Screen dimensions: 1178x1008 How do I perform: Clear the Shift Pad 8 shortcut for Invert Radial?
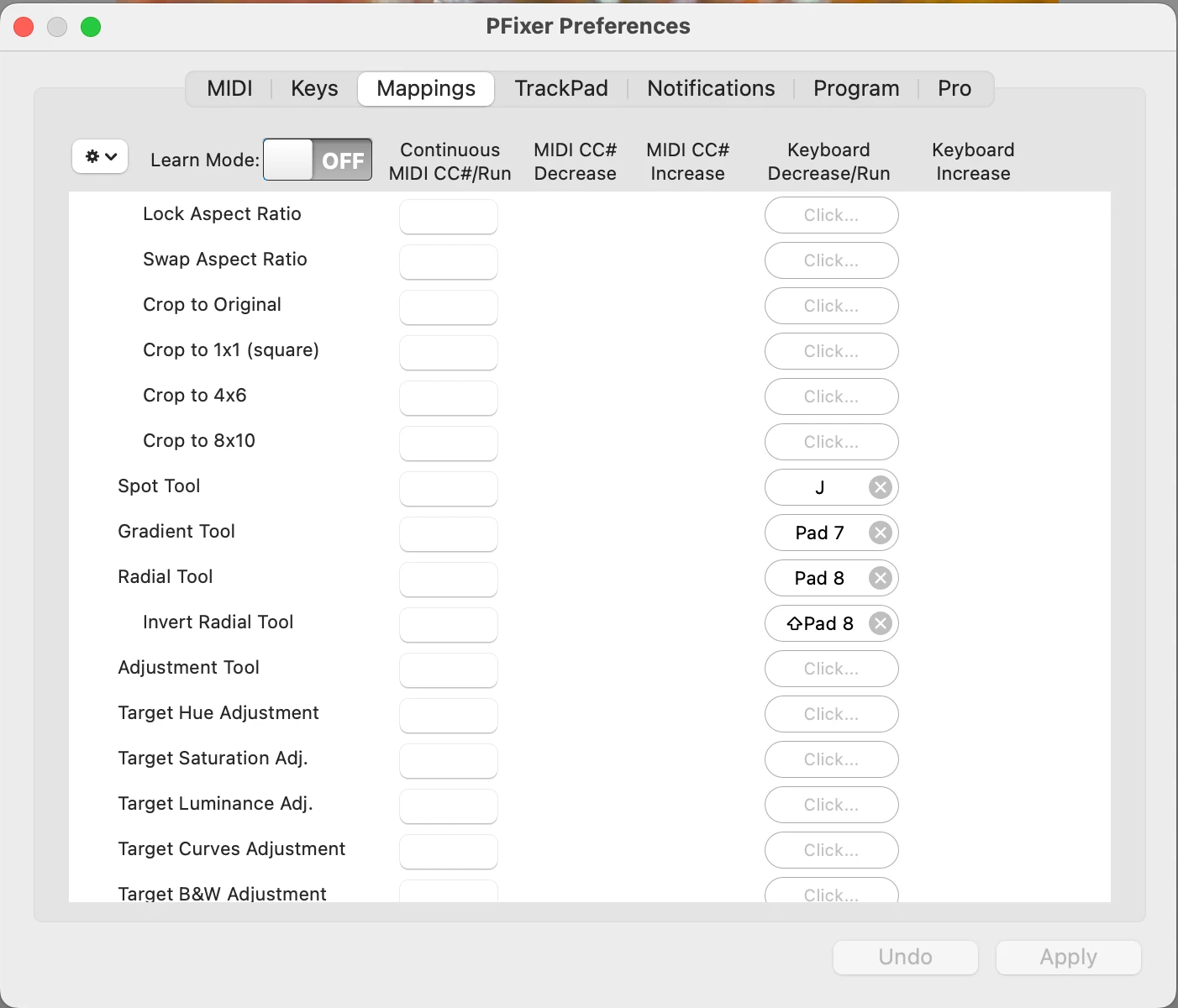tap(880, 623)
